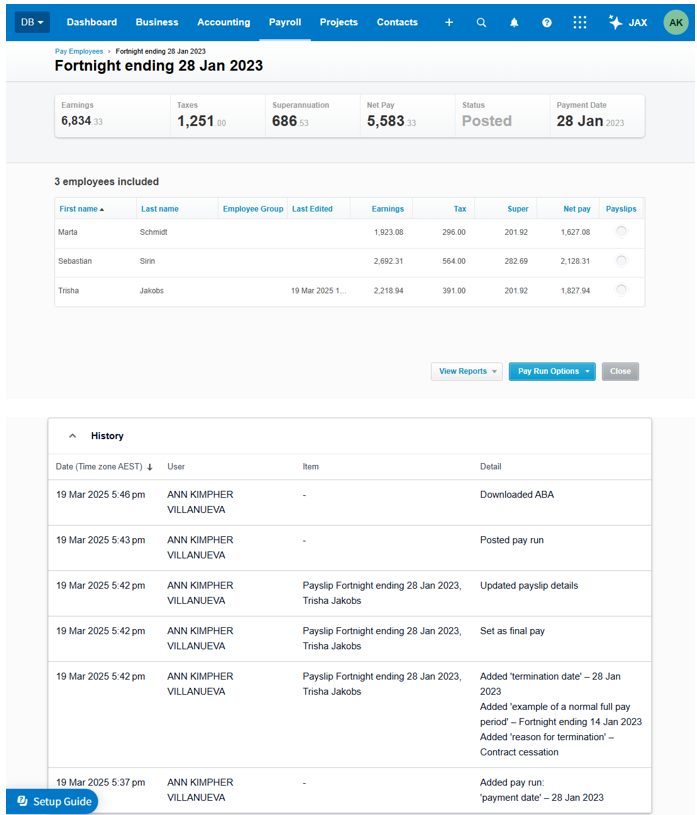Click the Setup Guide icon

pos(23,801)
